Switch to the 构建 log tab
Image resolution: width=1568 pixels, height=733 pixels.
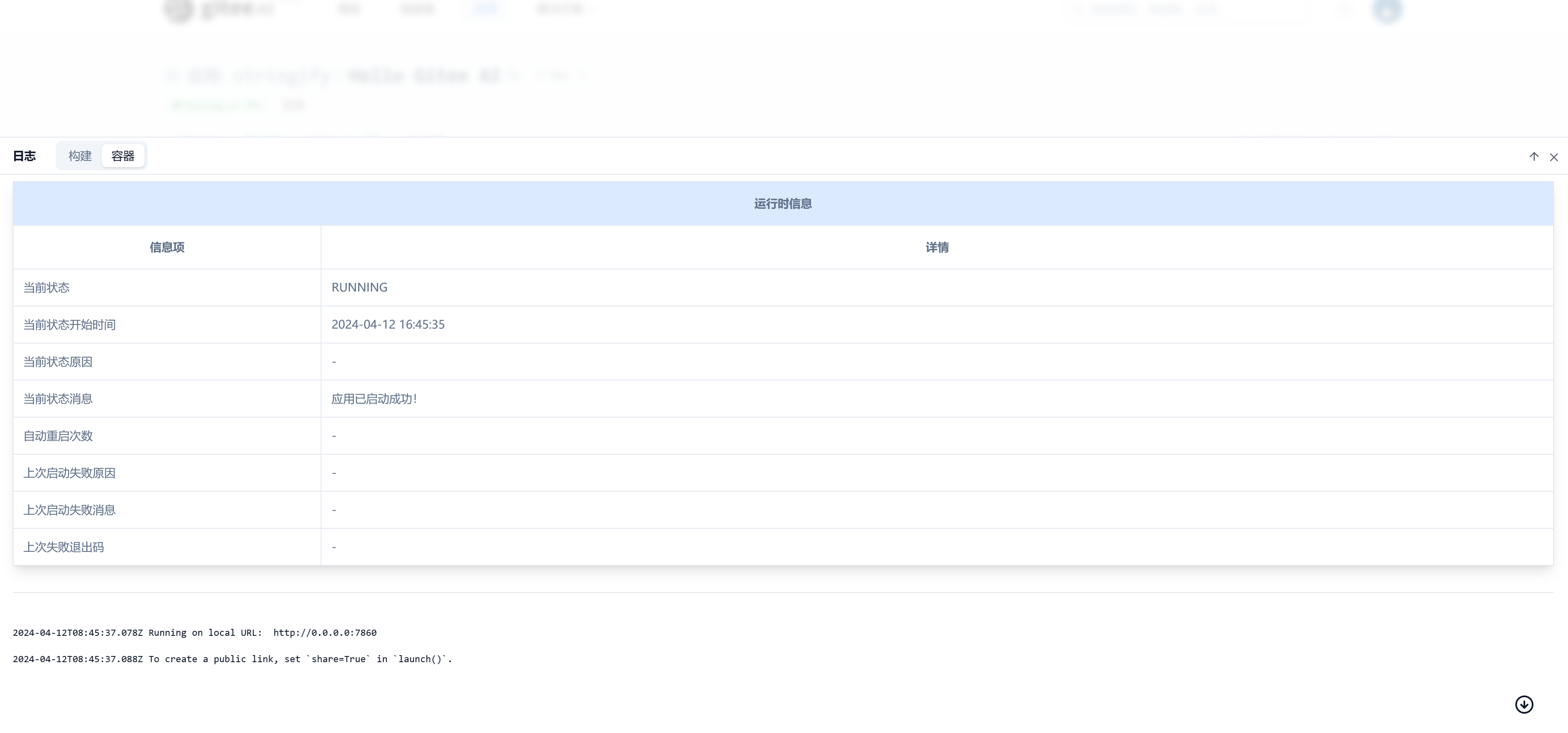pos(80,156)
